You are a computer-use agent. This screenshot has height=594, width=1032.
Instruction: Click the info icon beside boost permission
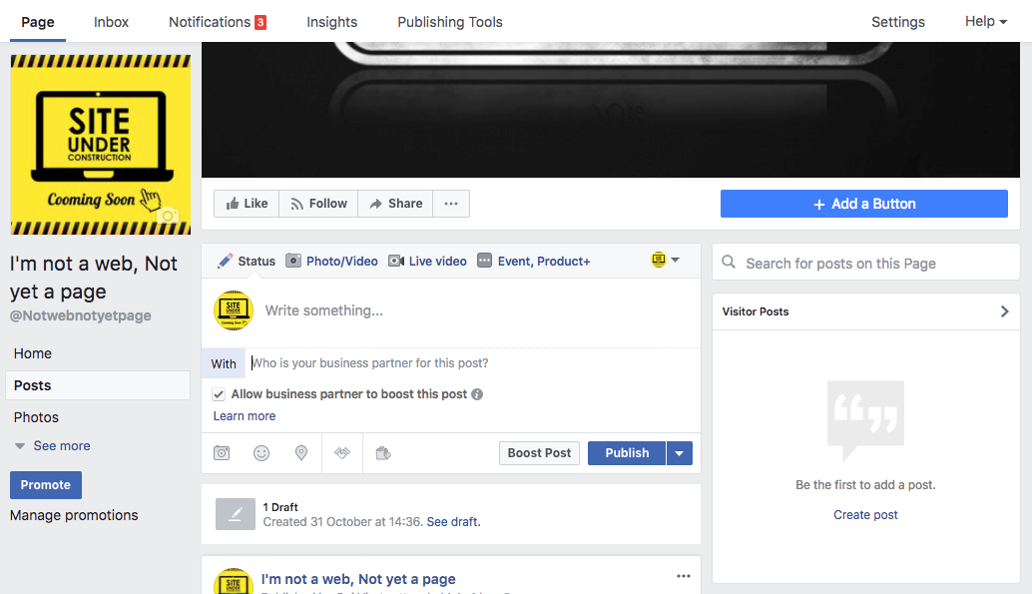click(477, 394)
